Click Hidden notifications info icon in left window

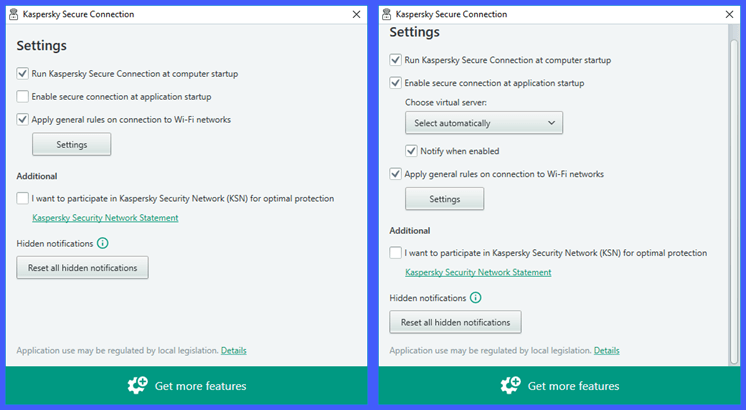(x=102, y=243)
